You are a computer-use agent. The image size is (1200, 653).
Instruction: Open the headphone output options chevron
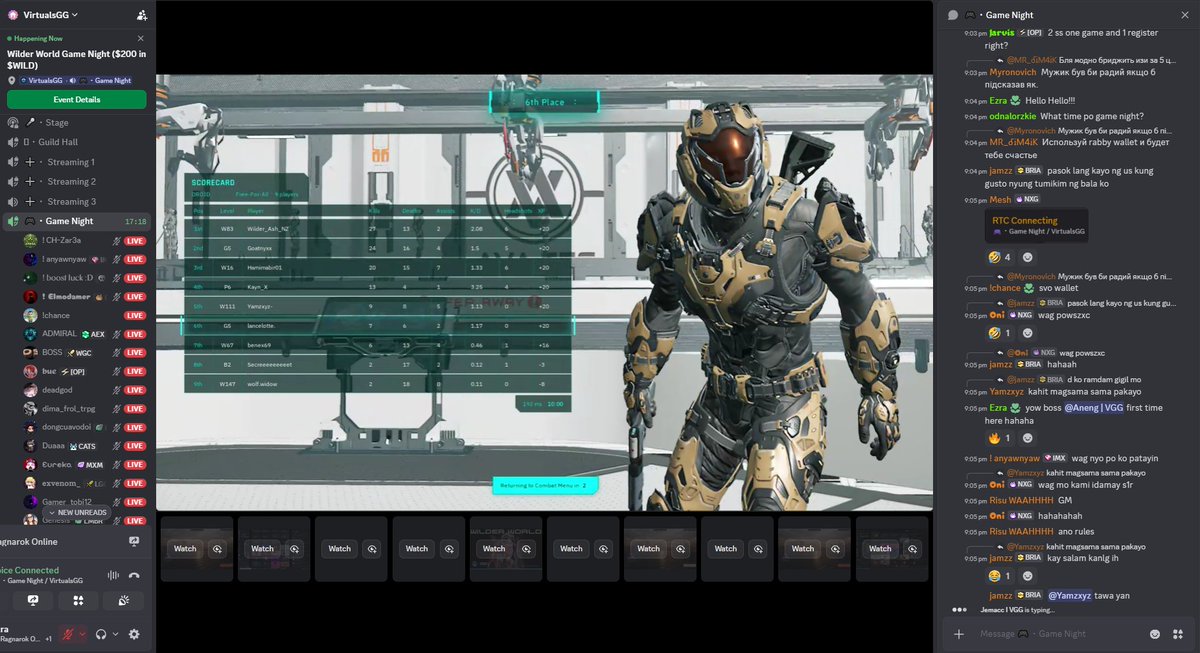pyautogui.click(x=115, y=634)
